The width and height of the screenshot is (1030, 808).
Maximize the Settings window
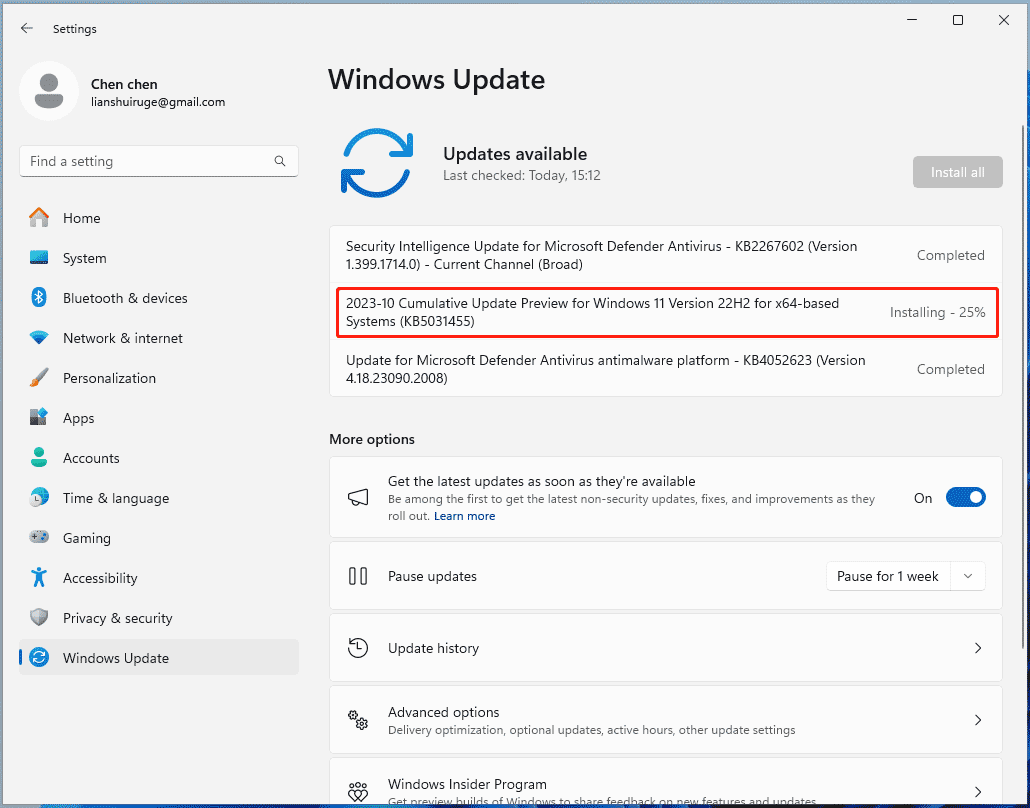pyautogui.click(x=958, y=20)
